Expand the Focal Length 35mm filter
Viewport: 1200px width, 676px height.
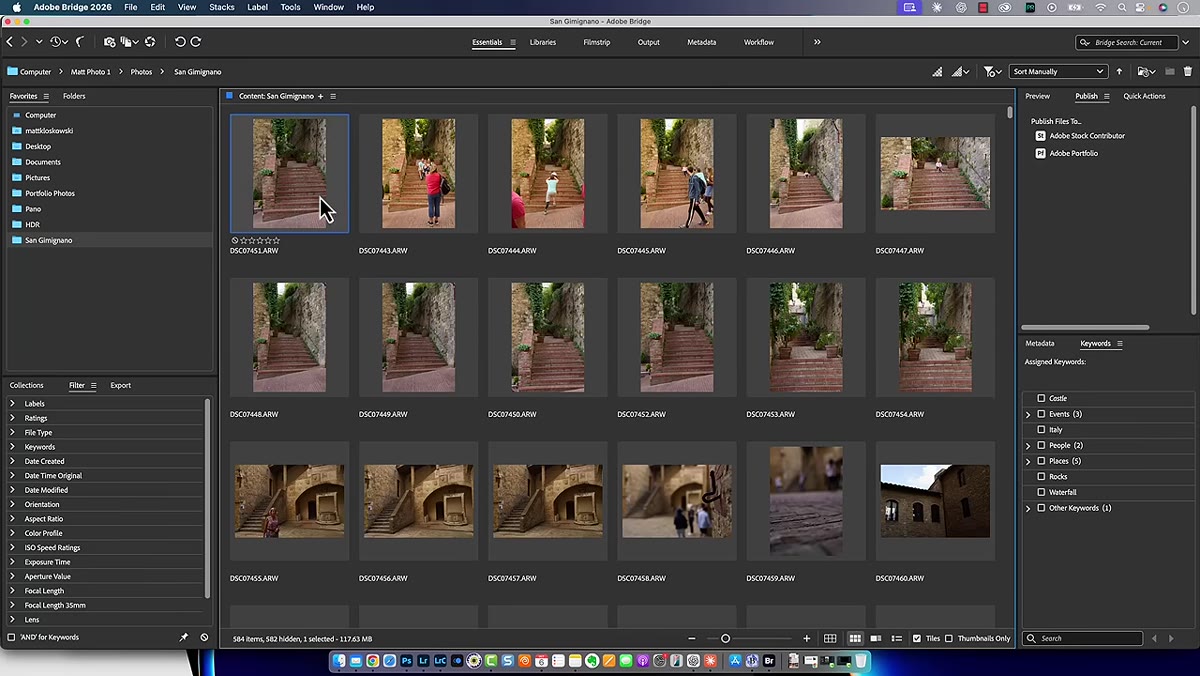[12, 605]
